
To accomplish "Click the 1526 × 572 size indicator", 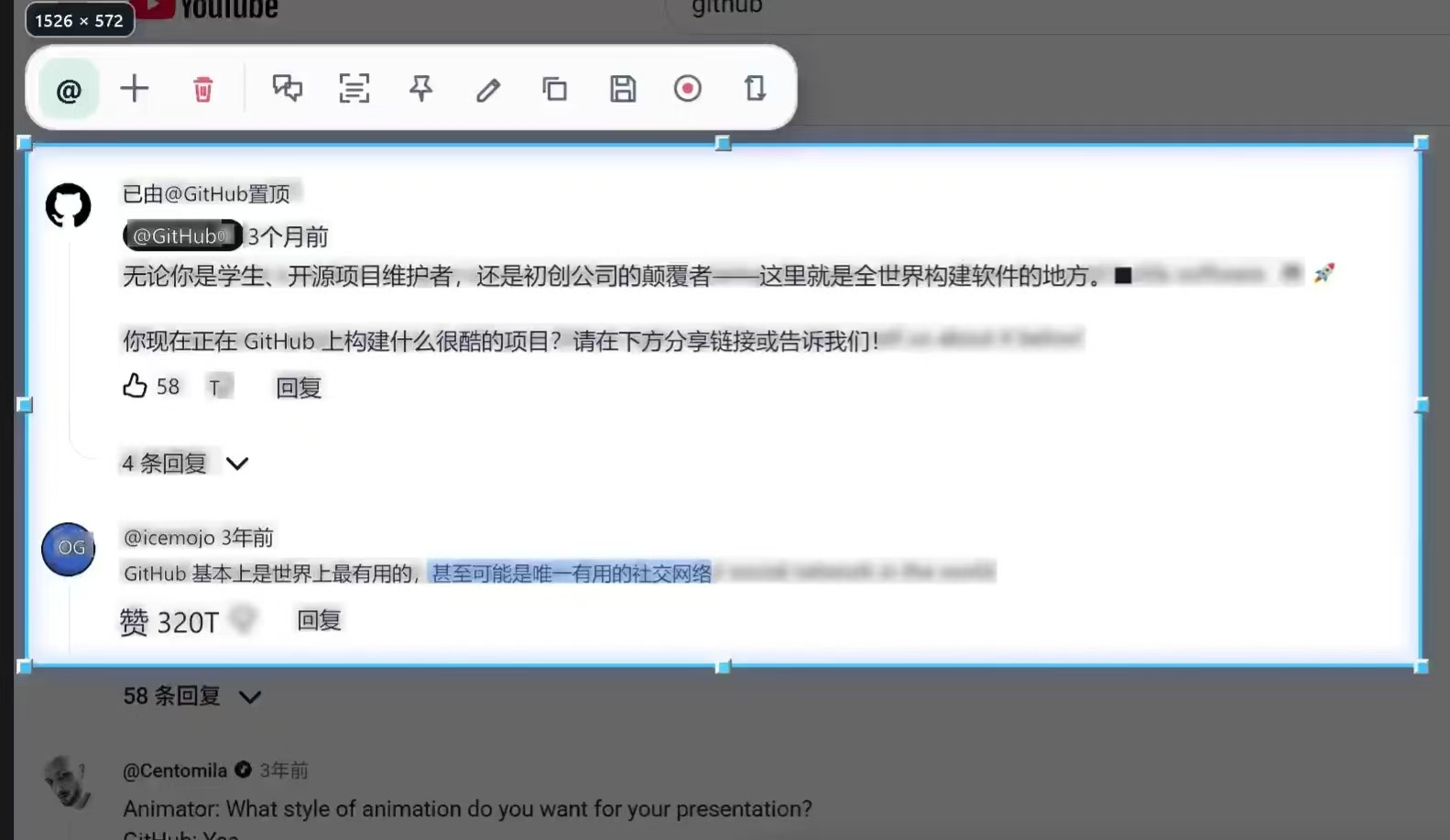I will coord(80,20).
